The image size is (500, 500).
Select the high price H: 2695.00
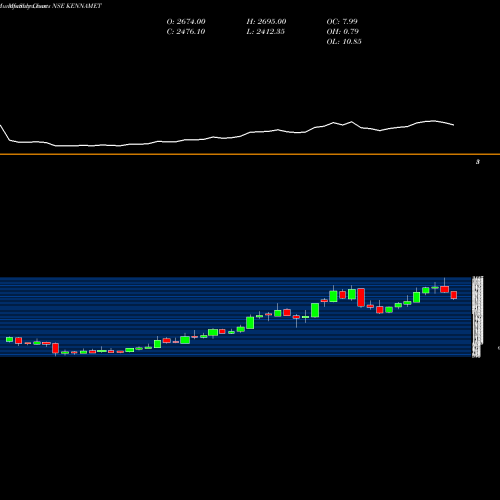(266, 22)
